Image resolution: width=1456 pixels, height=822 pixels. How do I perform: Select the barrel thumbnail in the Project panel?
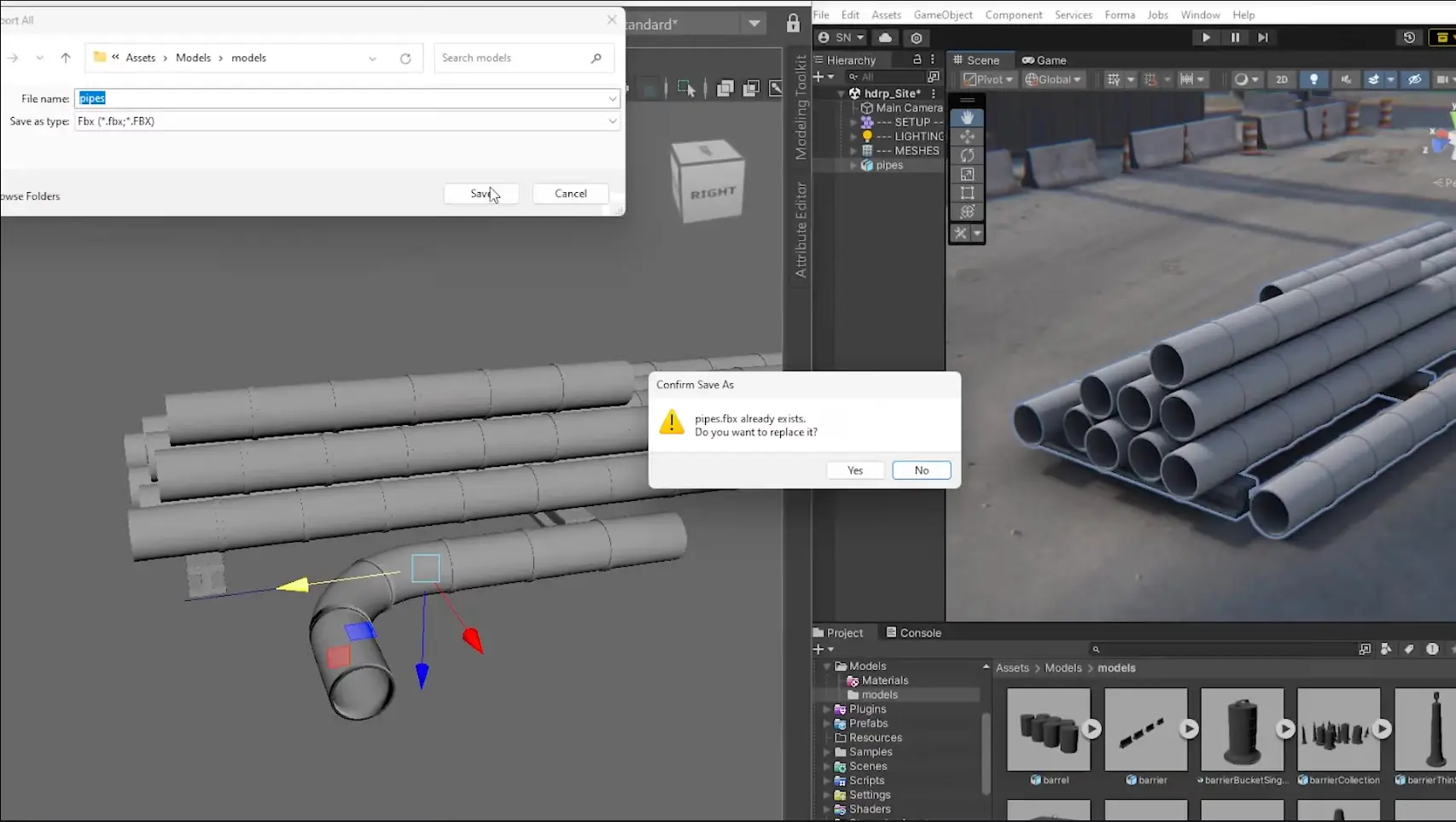pyautogui.click(x=1049, y=730)
